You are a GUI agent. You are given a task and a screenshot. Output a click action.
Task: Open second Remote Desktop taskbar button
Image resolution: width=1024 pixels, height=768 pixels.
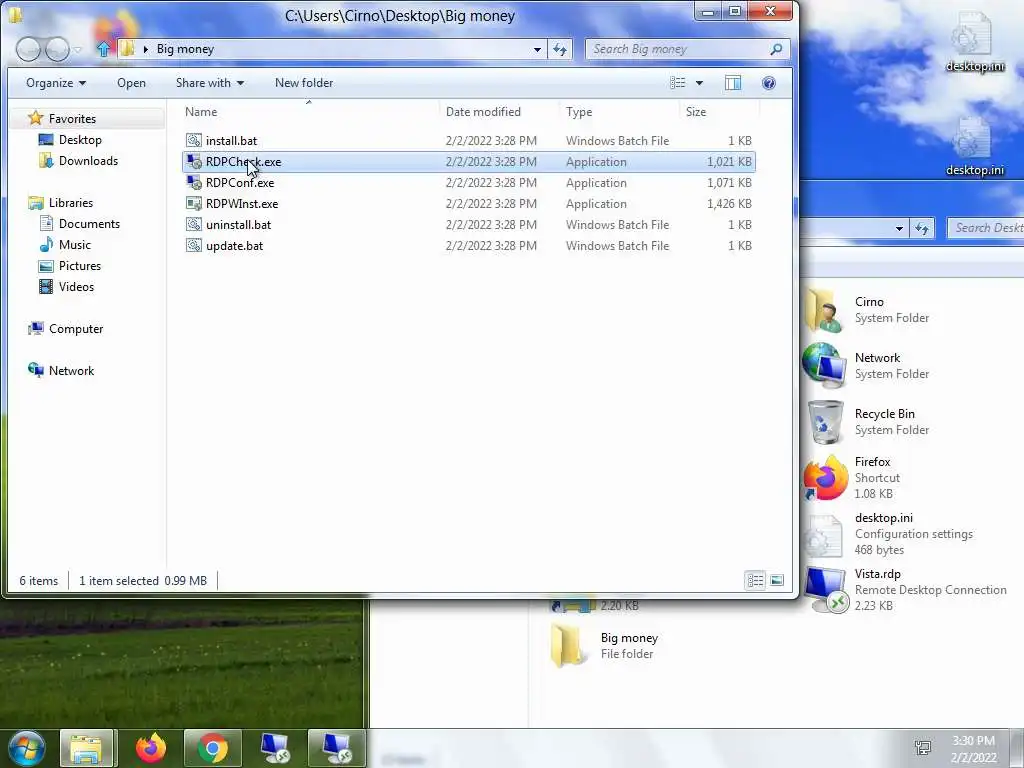[x=336, y=748]
